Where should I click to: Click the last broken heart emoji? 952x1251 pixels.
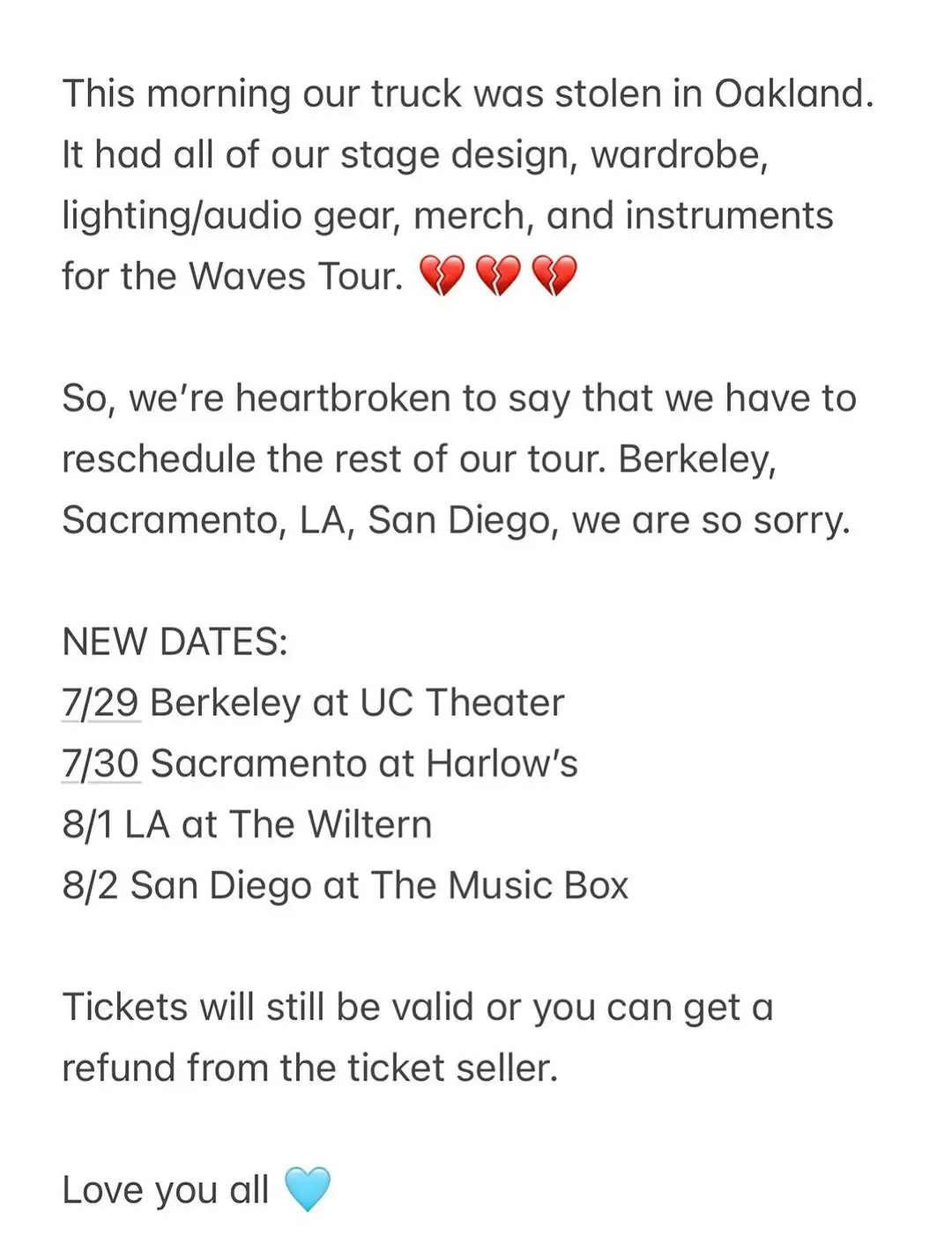[x=555, y=276]
